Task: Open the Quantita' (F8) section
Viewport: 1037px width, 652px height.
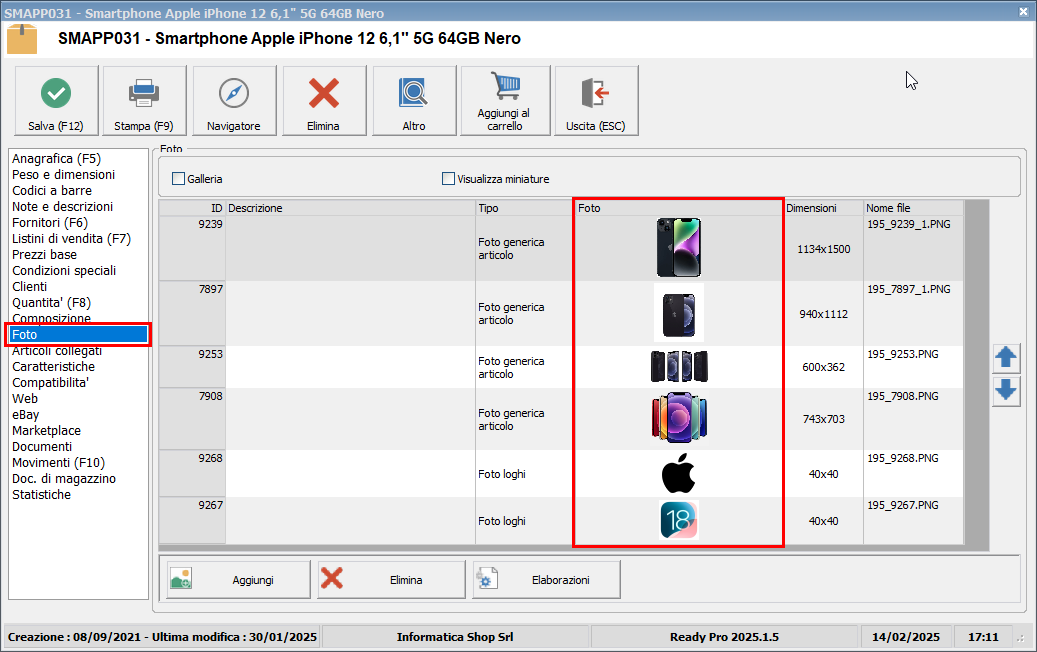Action: pyautogui.click(x=52, y=303)
